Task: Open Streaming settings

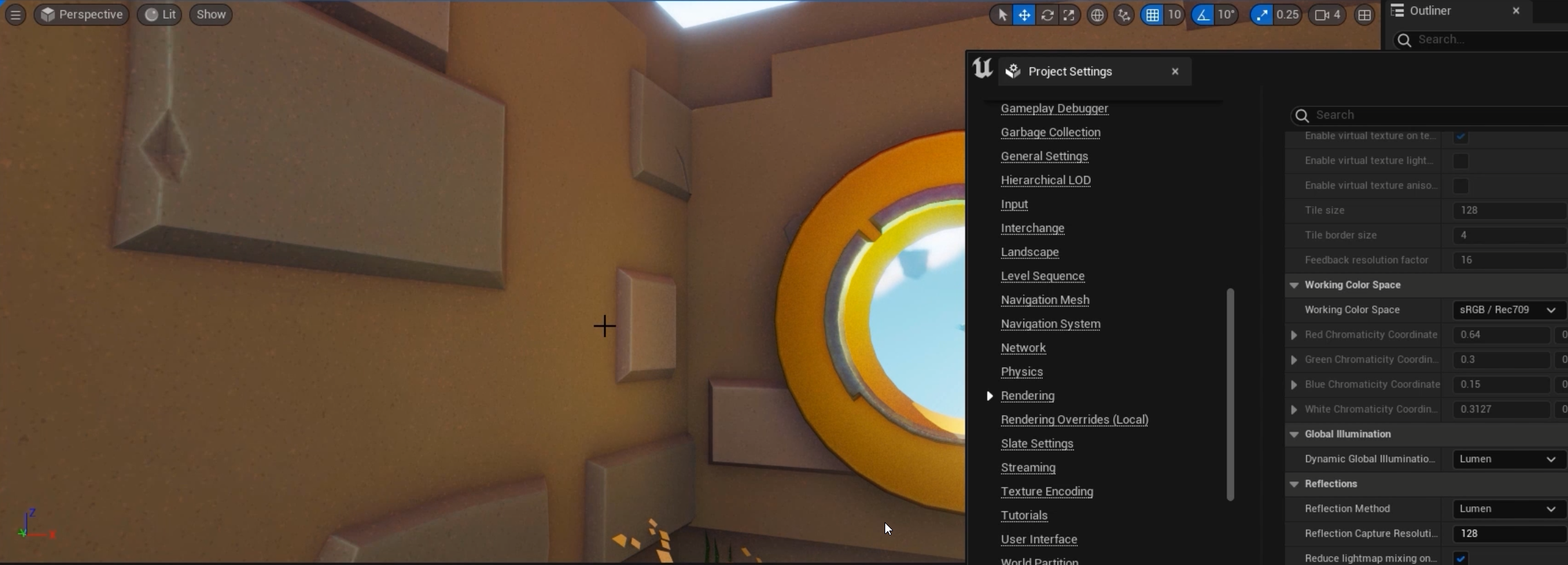Action: coord(1028,468)
